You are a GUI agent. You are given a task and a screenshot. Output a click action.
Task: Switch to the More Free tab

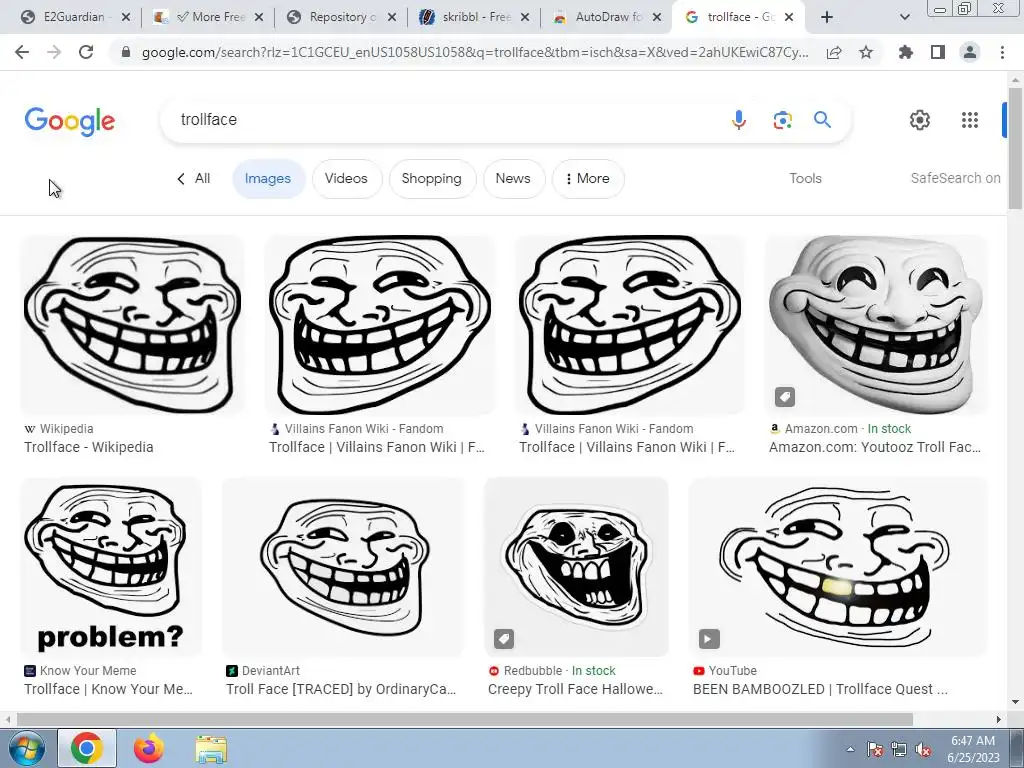[210, 17]
